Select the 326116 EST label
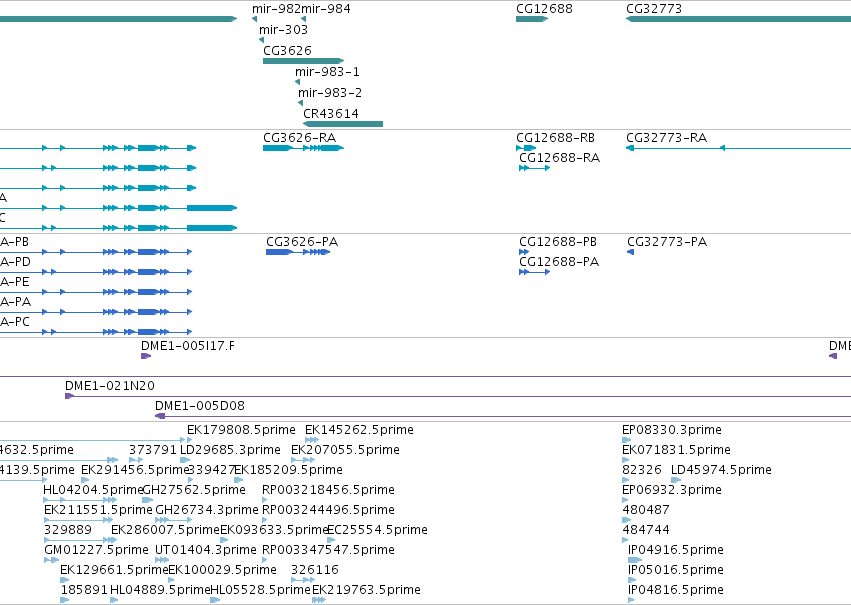851x605 pixels. [315, 570]
